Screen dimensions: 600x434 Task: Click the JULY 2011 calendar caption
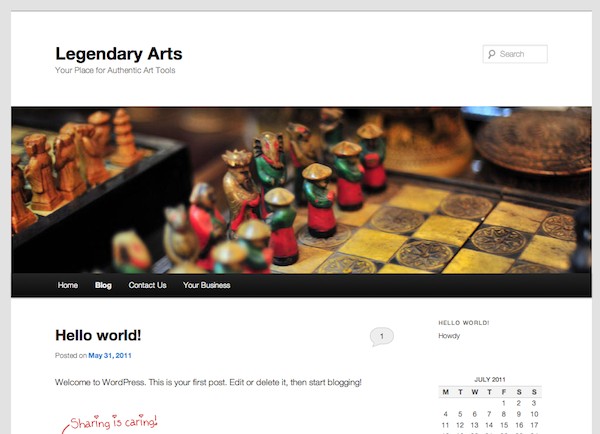490,379
